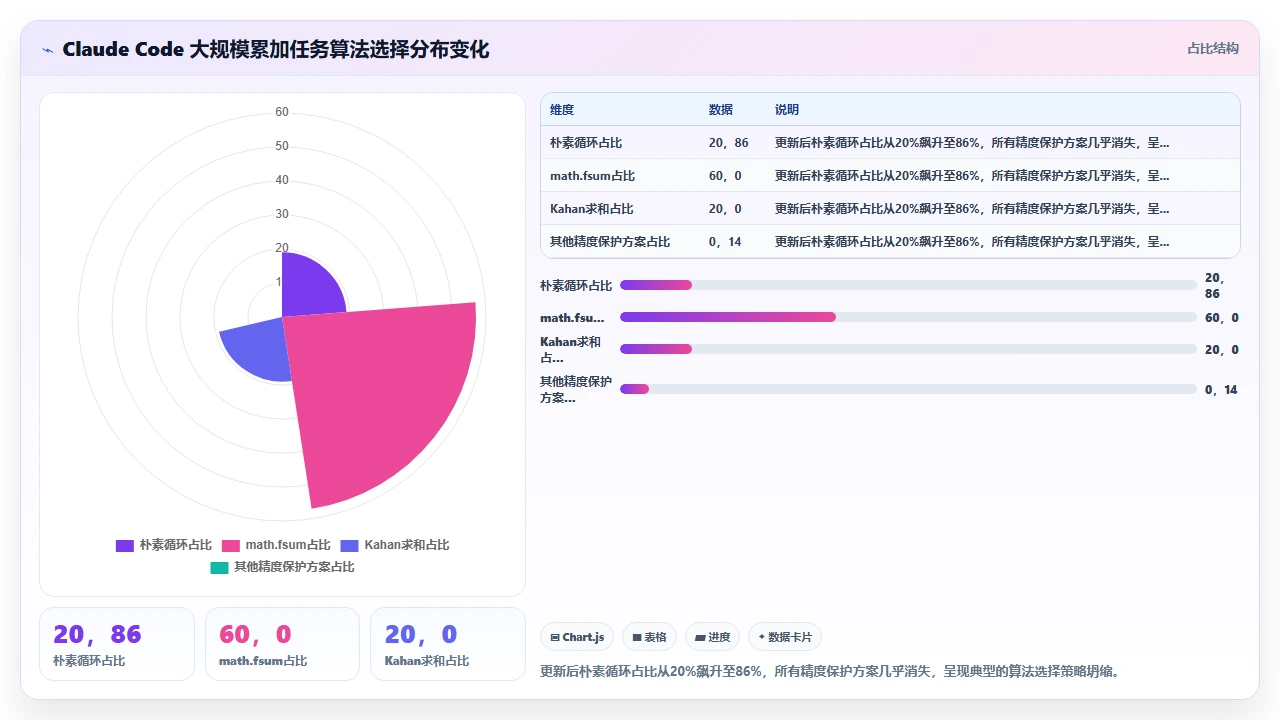The width and height of the screenshot is (1280, 720).
Task: Click the radial axis label 60
Action: tap(282, 112)
